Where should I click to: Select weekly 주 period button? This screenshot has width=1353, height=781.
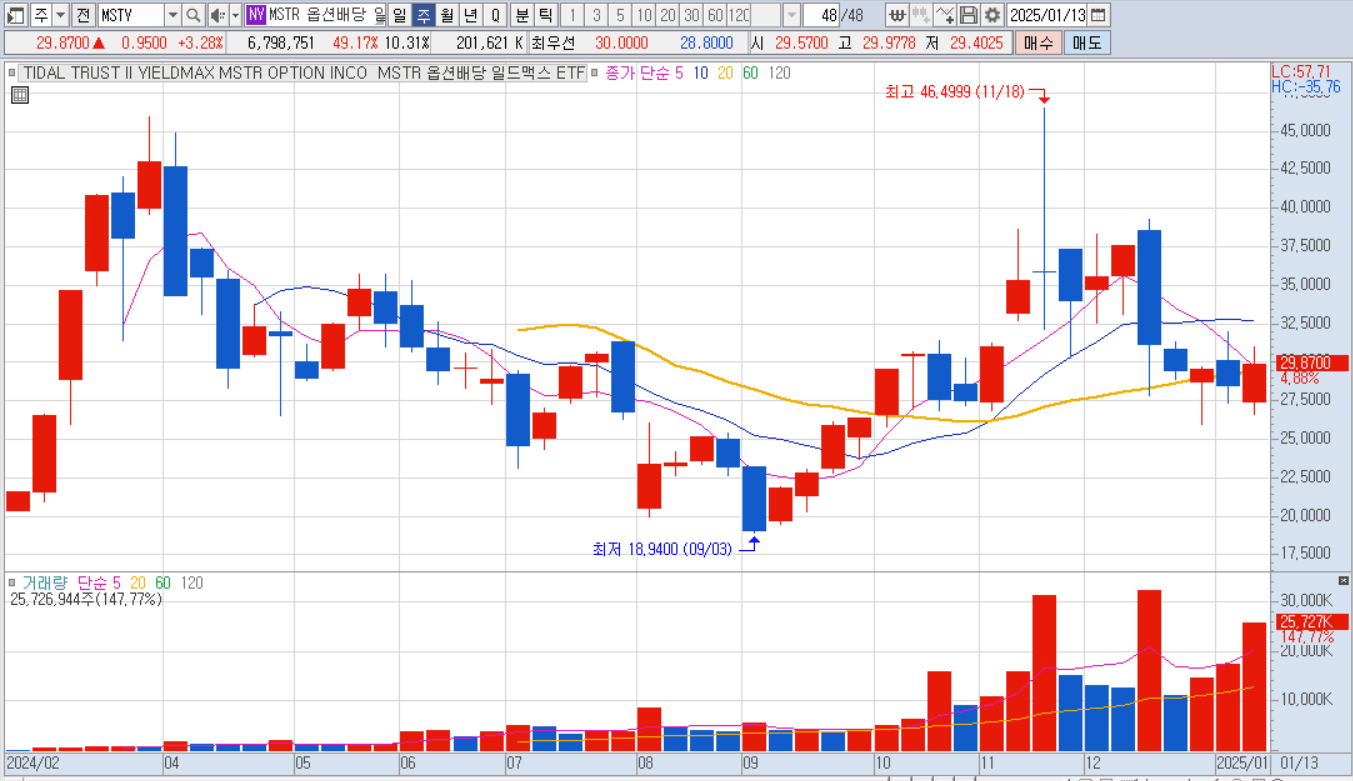(x=423, y=15)
